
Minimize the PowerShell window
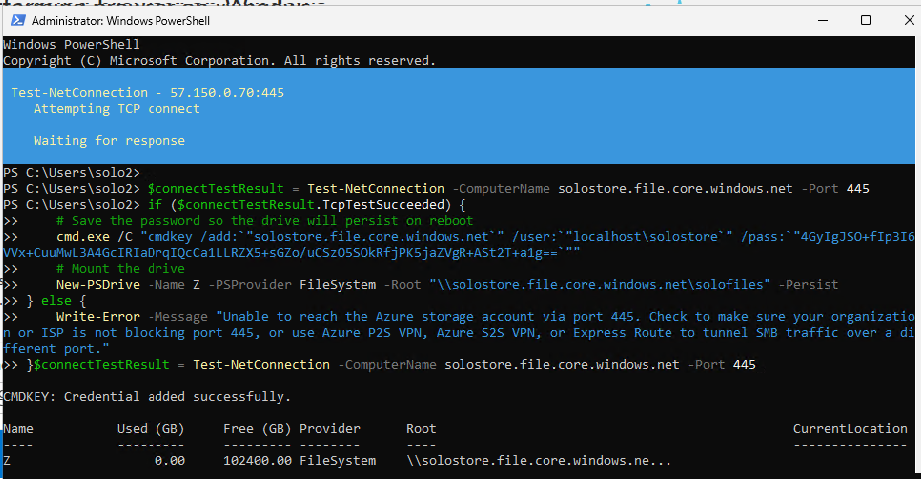(823, 21)
